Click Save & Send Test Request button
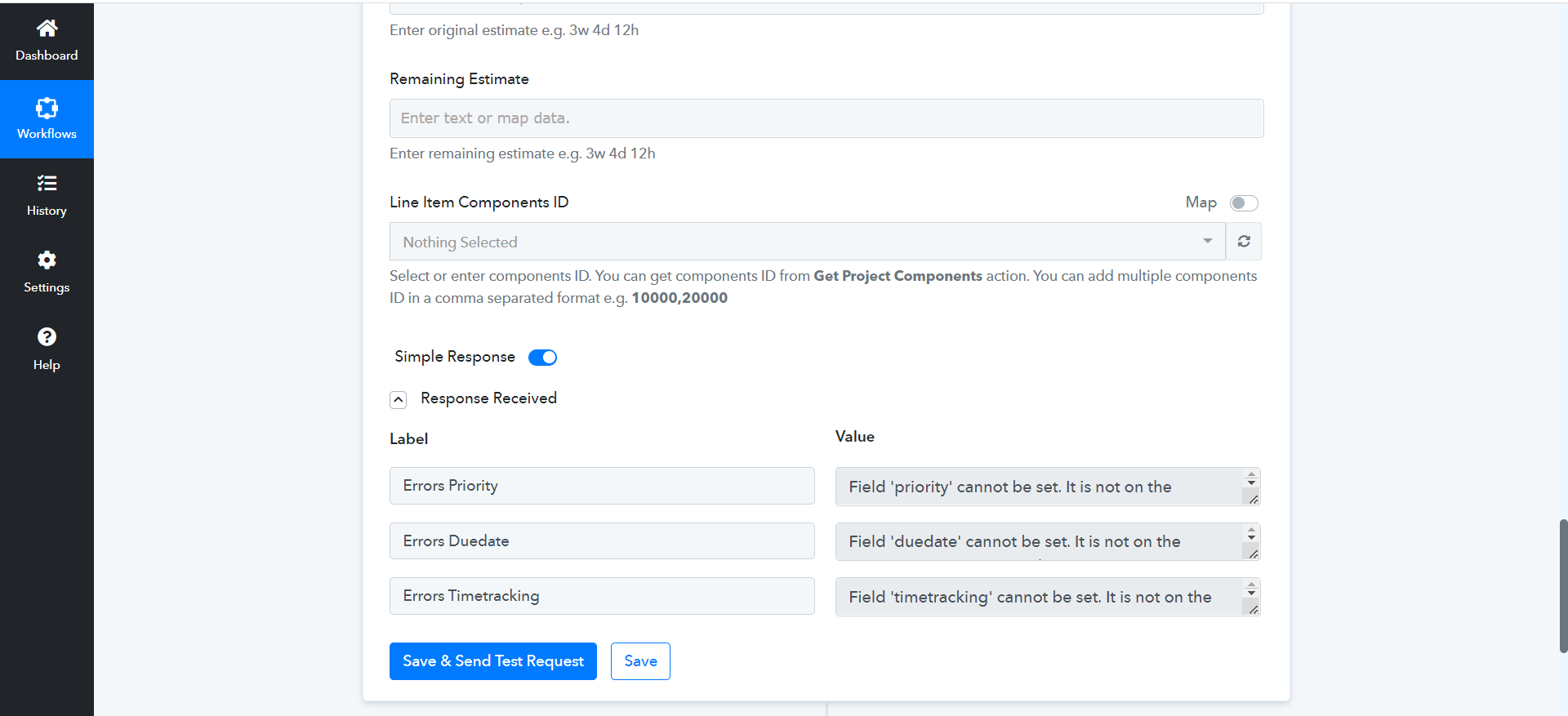Image resolution: width=1568 pixels, height=716 pixels. point(493,661)
